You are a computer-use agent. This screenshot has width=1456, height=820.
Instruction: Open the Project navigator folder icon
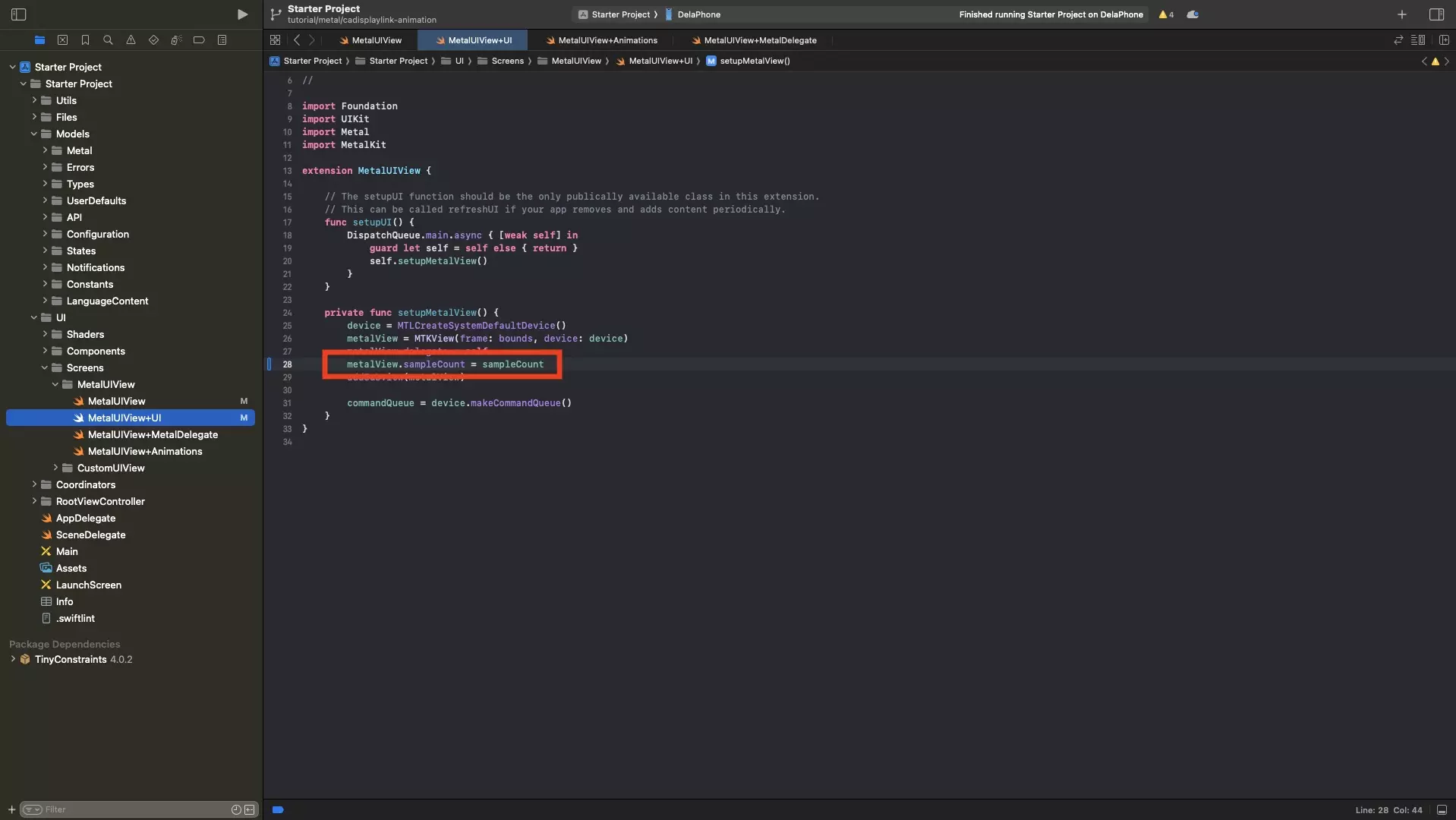(x=39, y=40)
